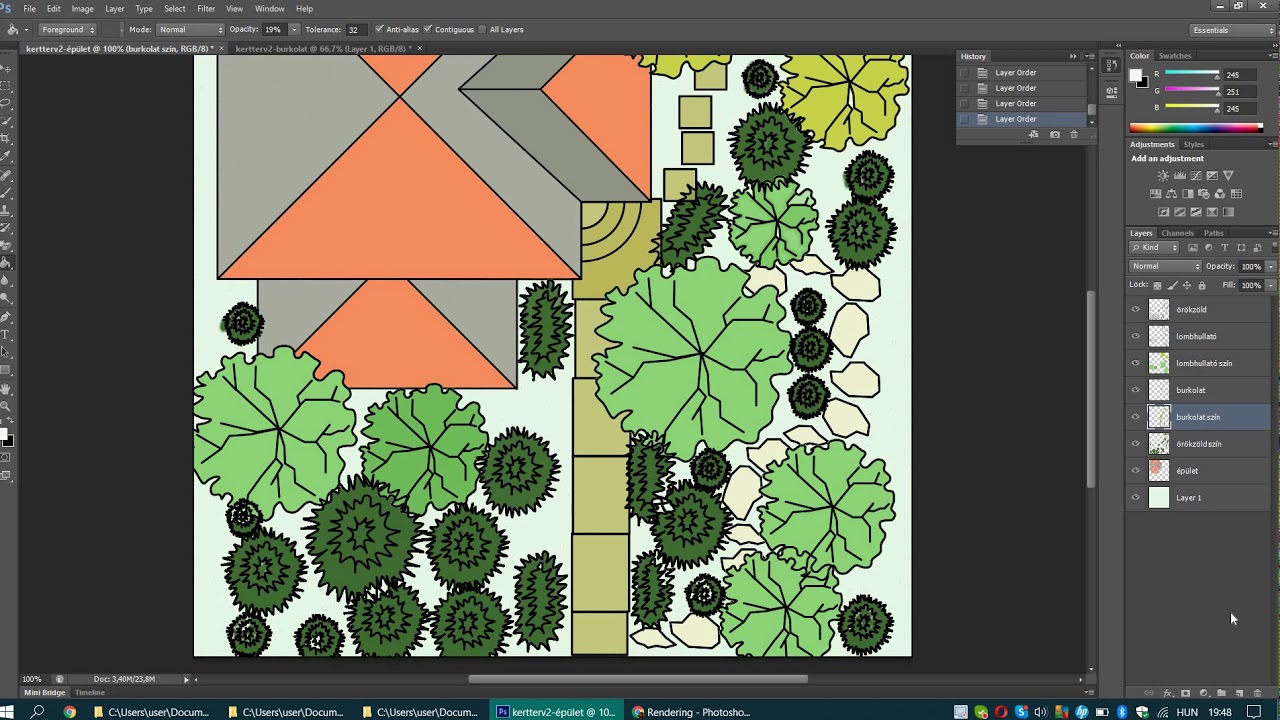
Task: Hide the épület layer
Action: tap(1135, 470)
